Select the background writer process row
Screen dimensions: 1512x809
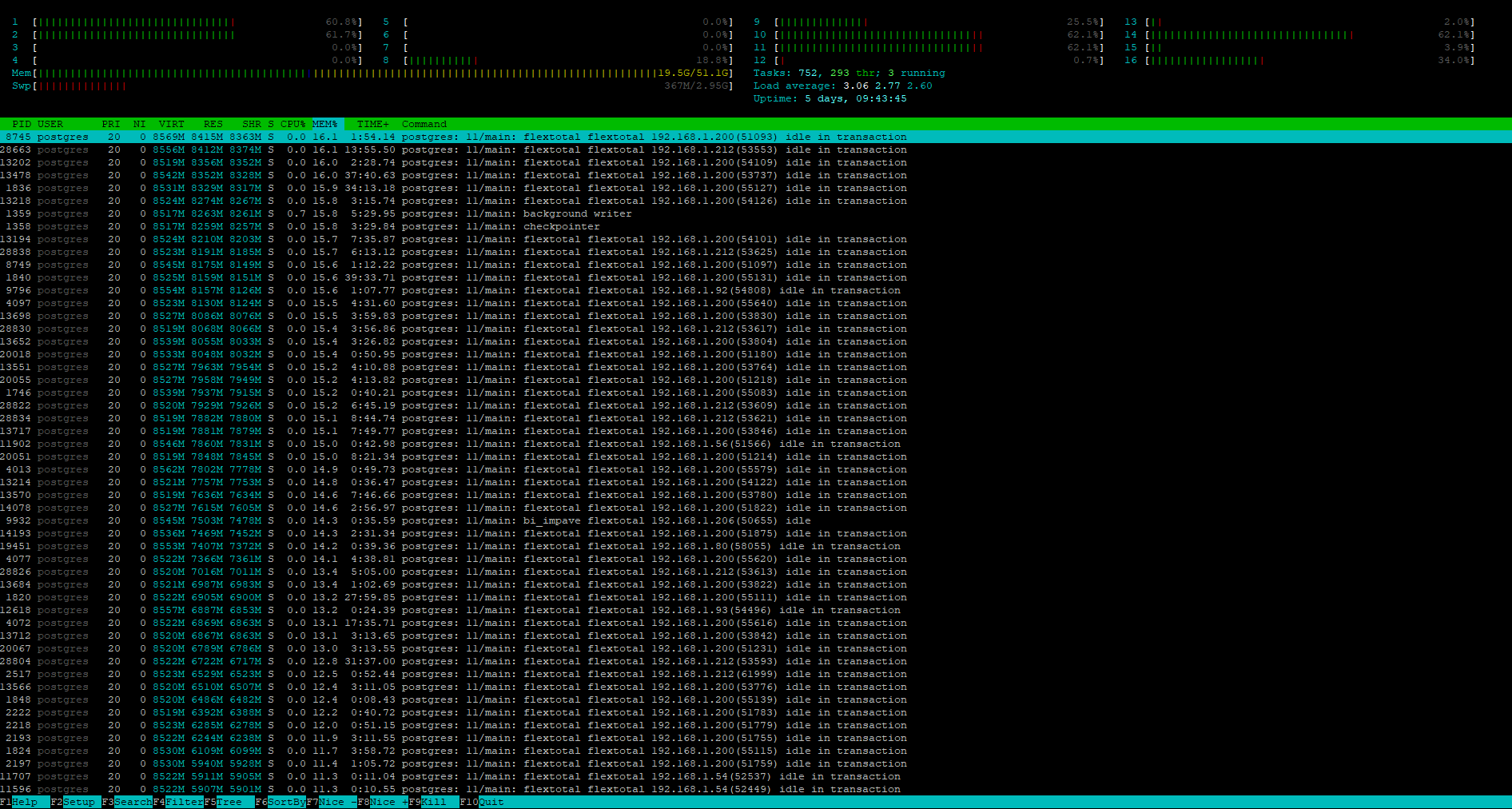756,213
